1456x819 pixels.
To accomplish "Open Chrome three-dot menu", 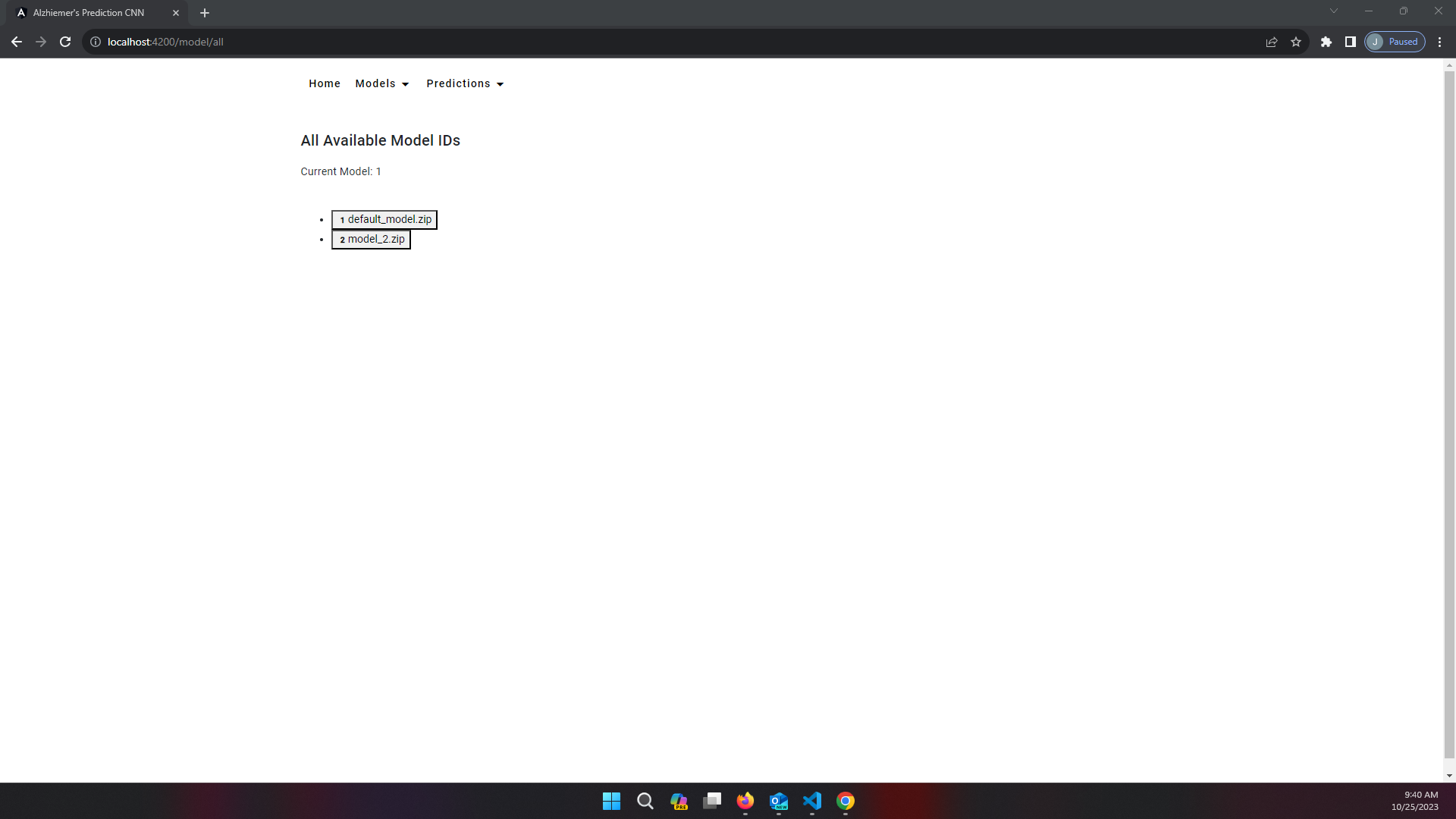I will (1440, 42).
